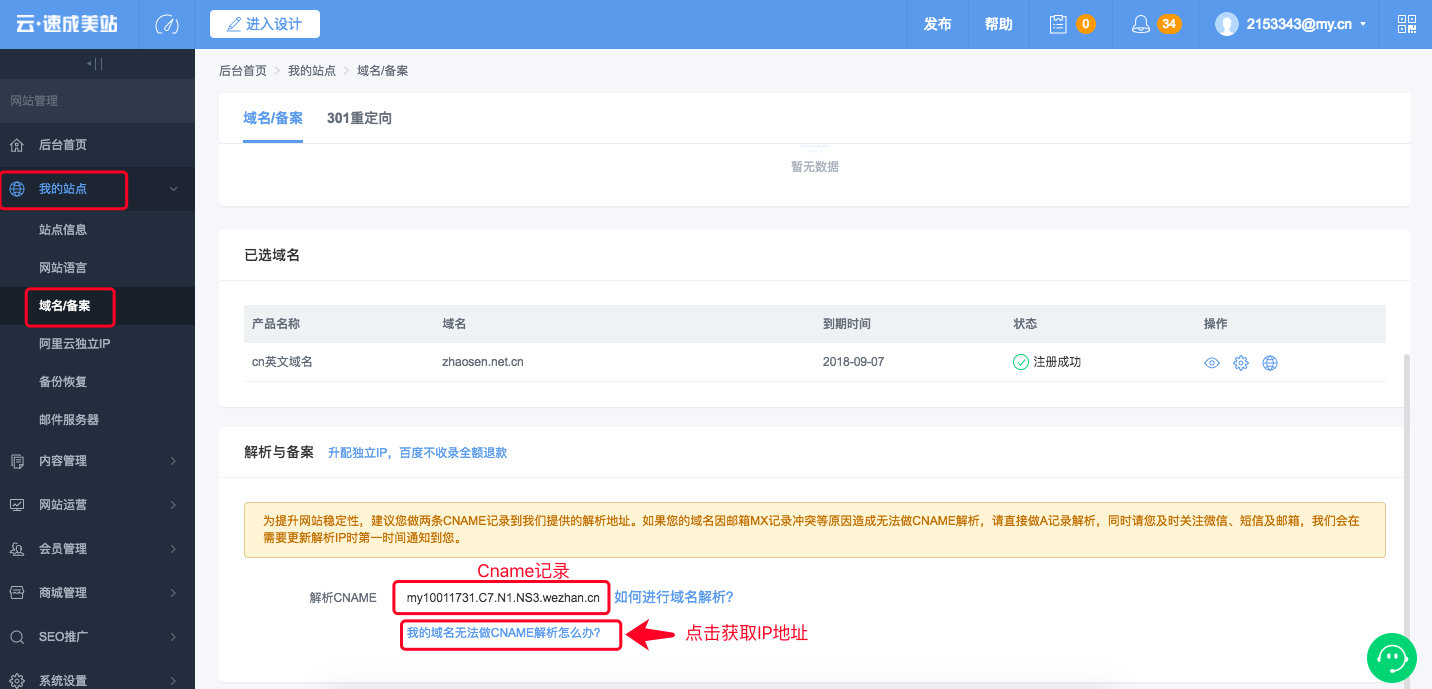Viewport: 1432px width, 689px height.
Task: Click the 产品名称 column header
Action: 276,324
